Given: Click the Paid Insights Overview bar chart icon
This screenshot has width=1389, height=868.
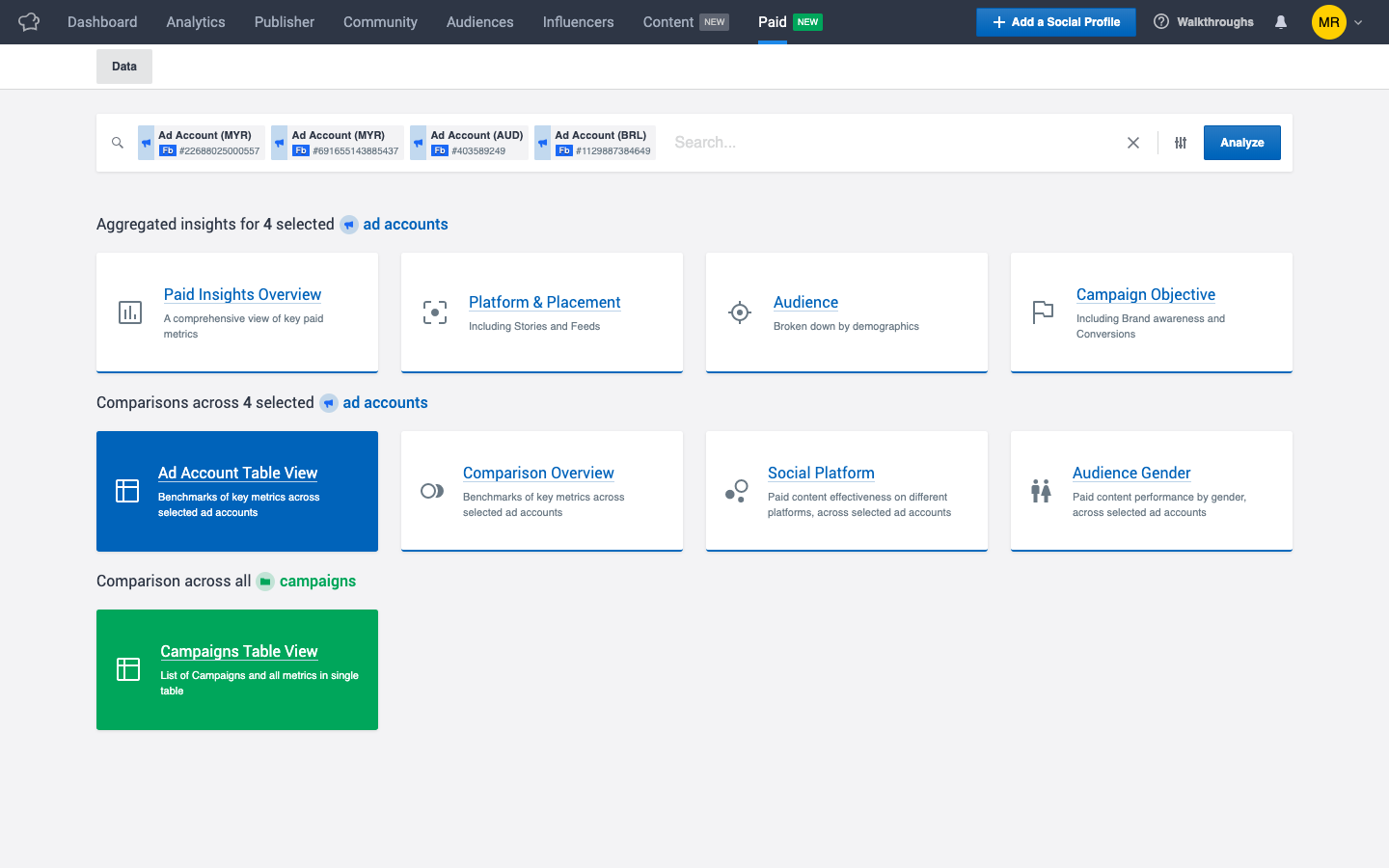Looking at the screenshot, I should pos(129,311).
